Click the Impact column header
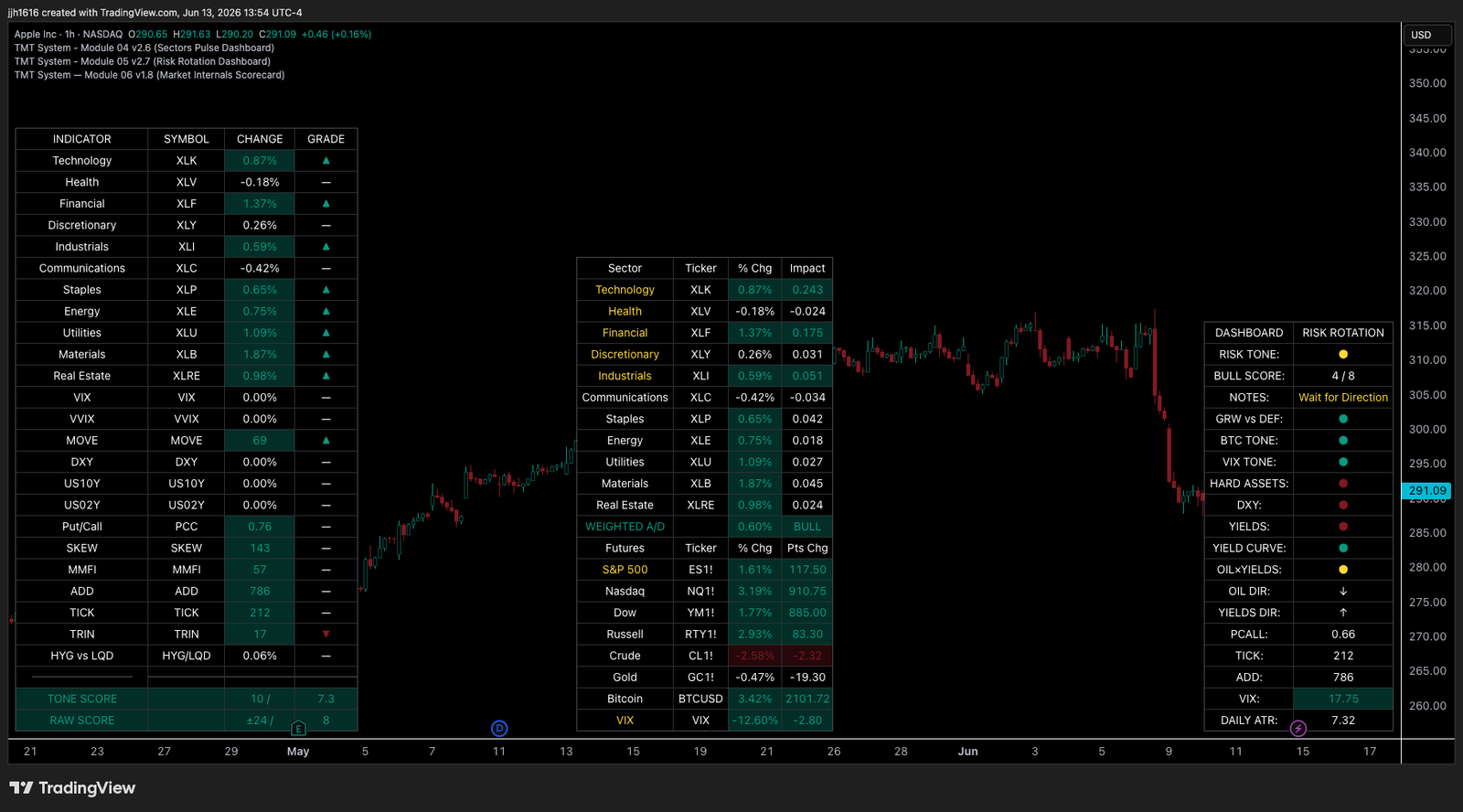 coord(807,269)
